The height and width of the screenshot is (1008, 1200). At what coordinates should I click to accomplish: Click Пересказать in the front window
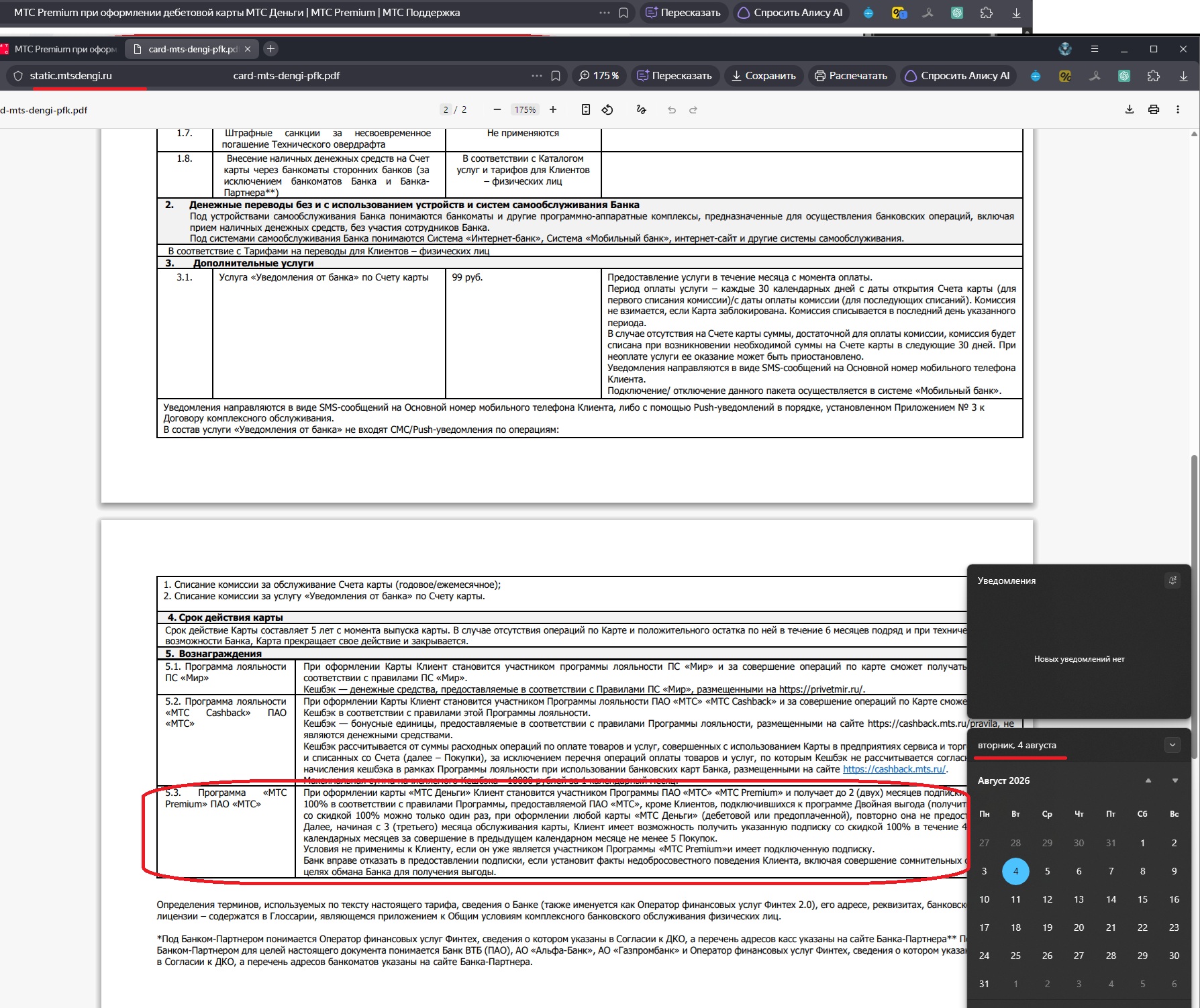pos(674,76)
